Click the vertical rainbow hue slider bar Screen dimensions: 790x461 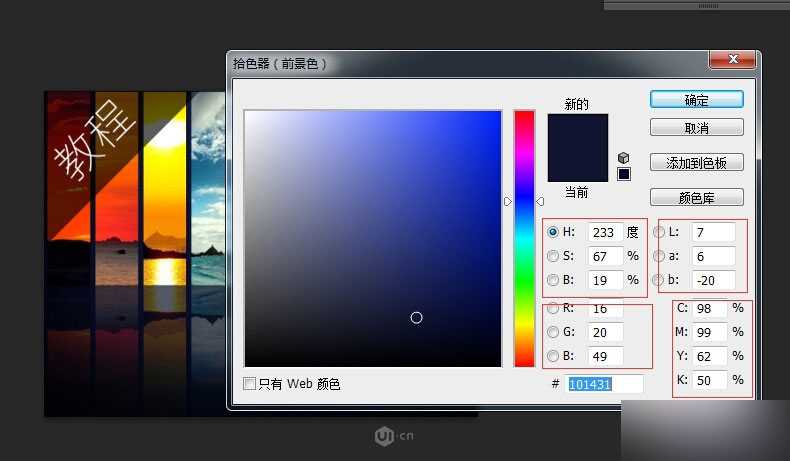pyautogui.click(x=524, y=238)
